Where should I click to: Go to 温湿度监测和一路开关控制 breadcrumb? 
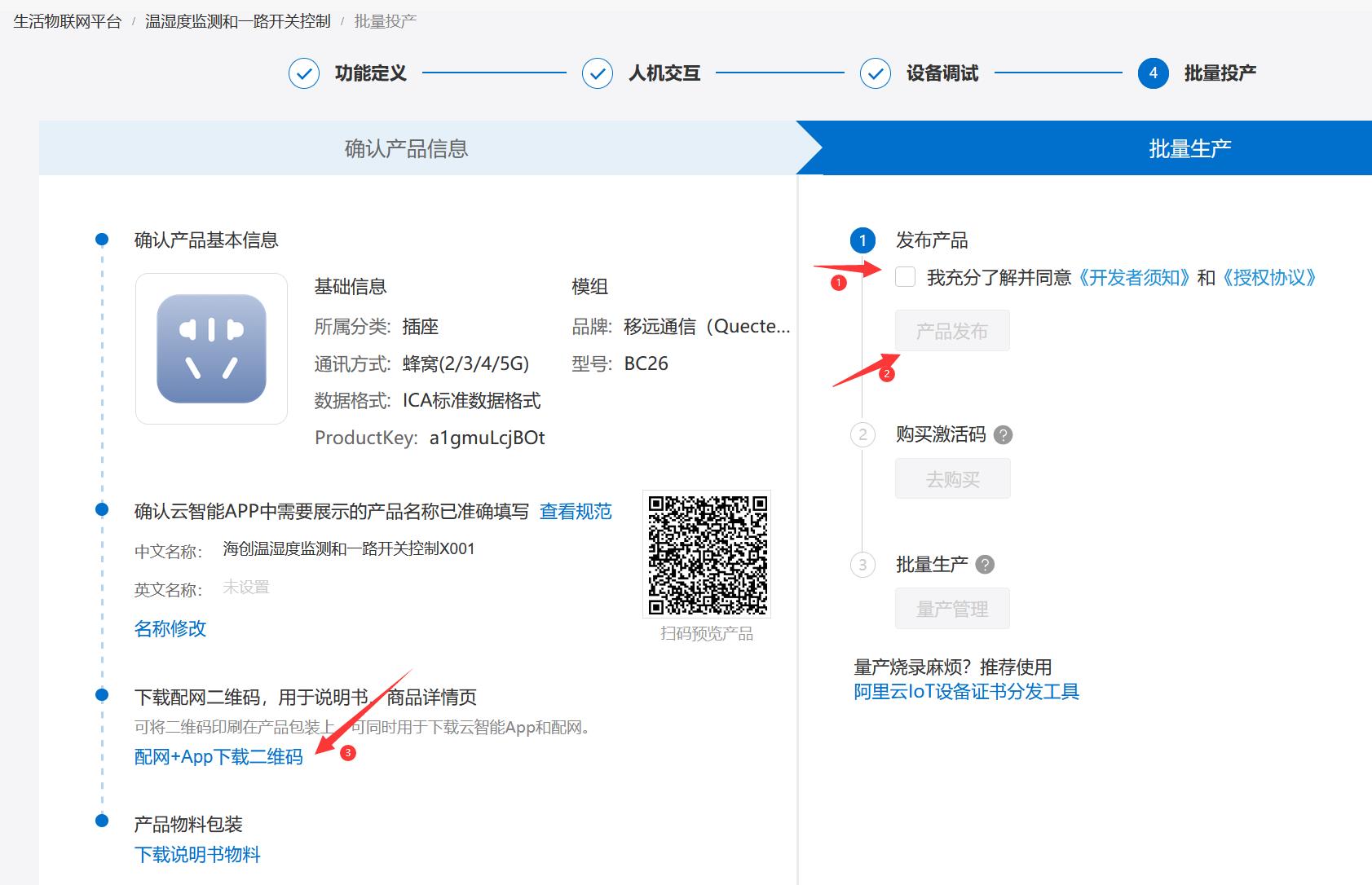[238, 21]
